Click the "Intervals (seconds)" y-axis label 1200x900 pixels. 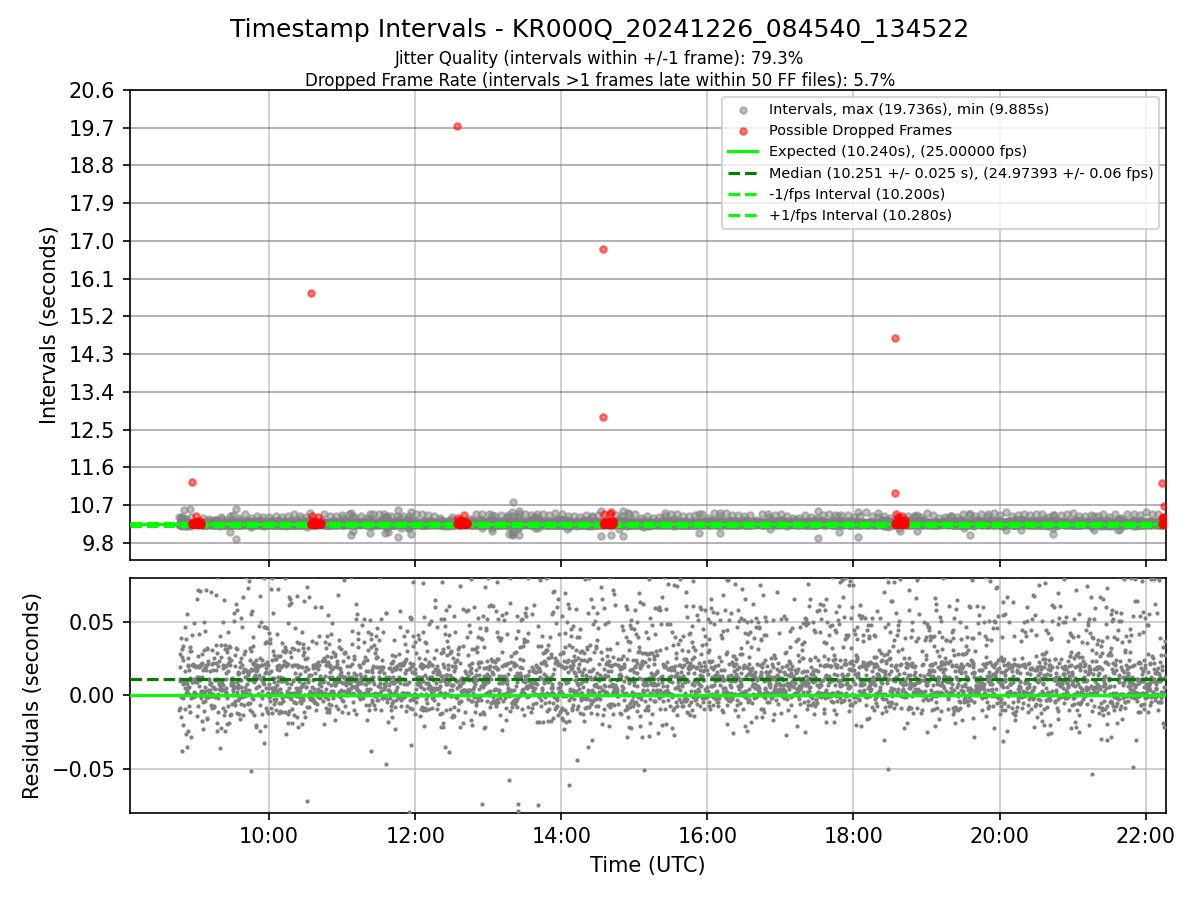47,324
